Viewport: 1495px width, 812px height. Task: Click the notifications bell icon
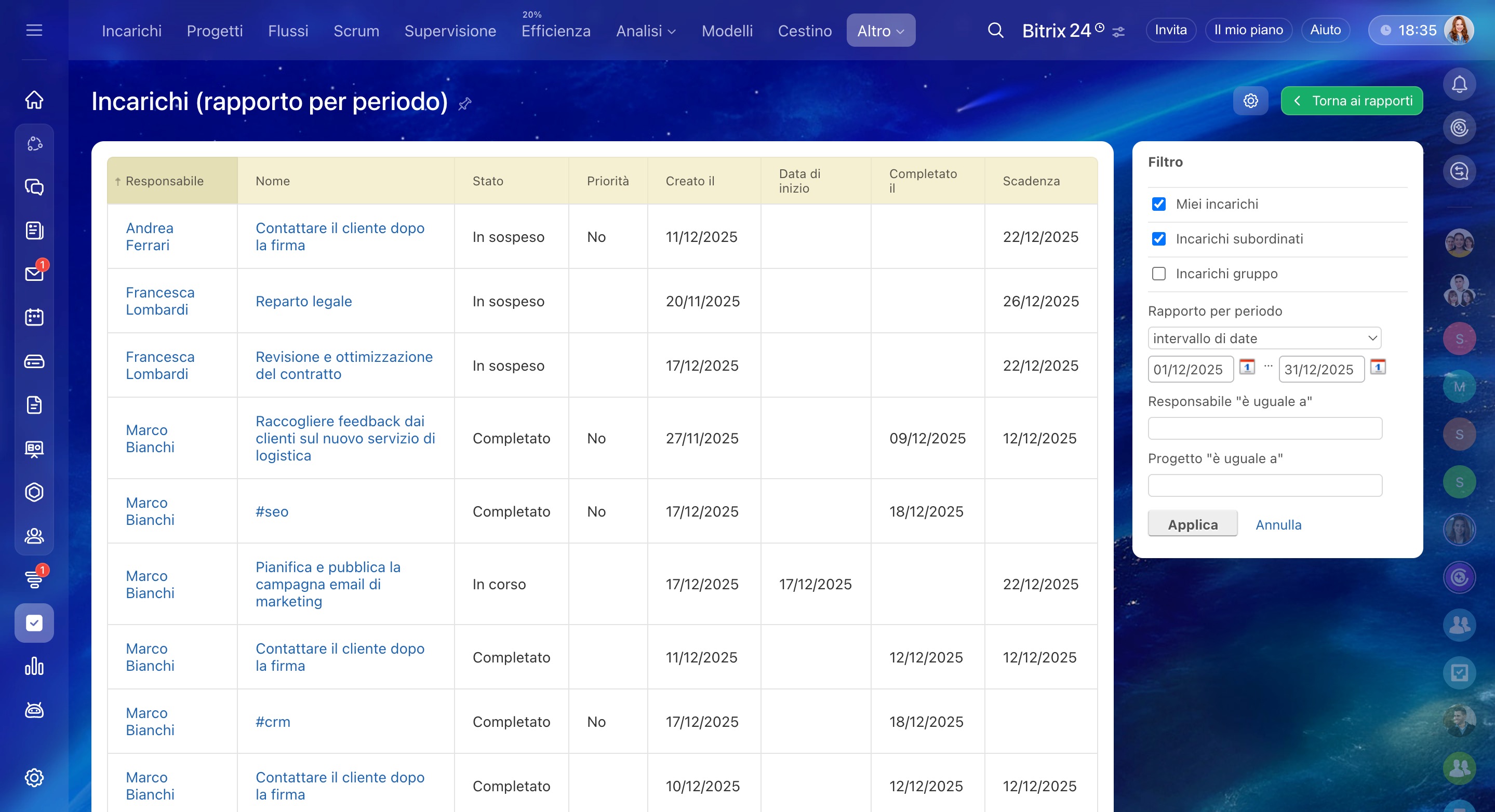pos(1459,85)
